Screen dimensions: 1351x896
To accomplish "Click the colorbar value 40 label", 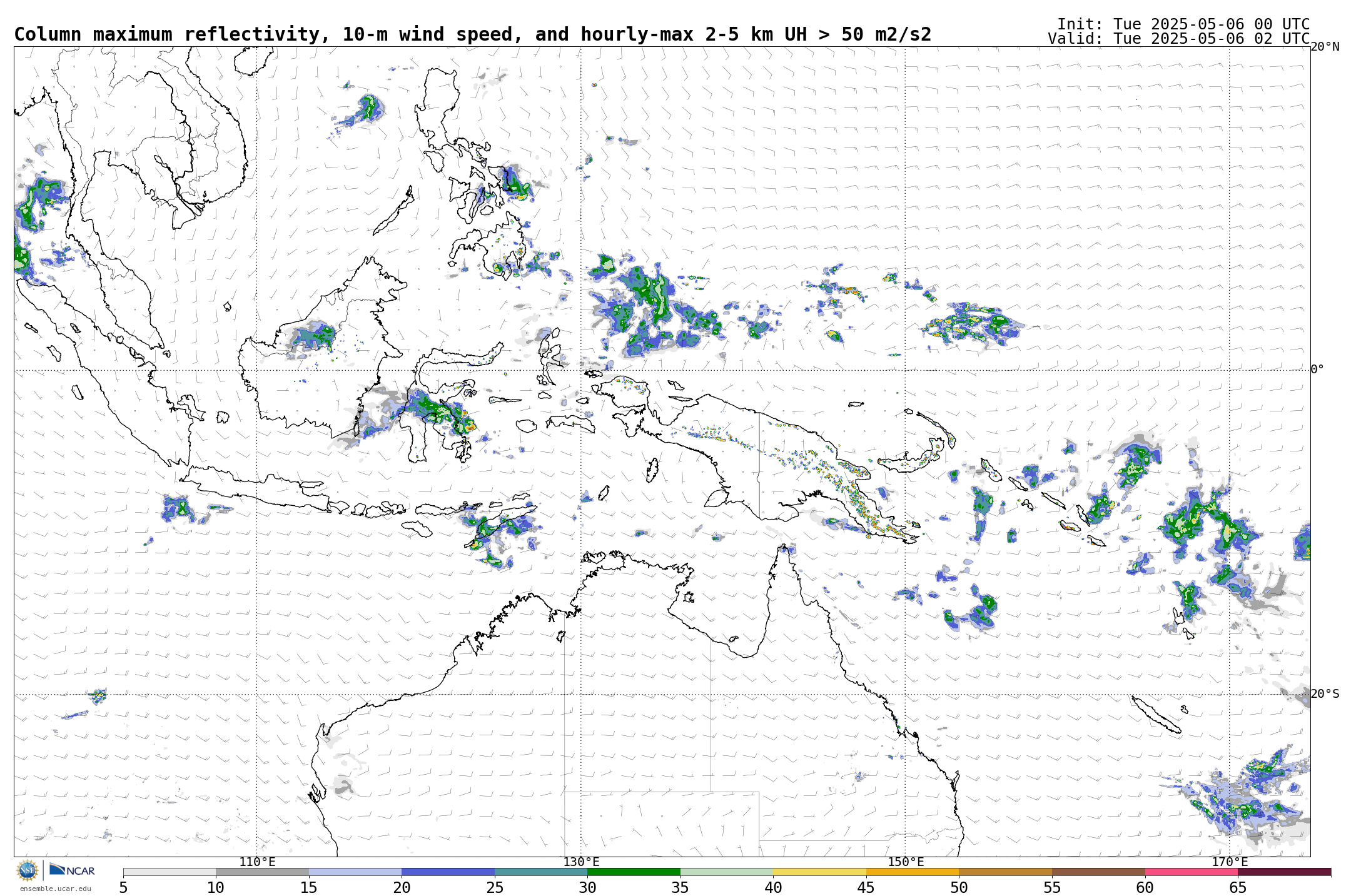I will pyautogui.click(x=773, y=888).
